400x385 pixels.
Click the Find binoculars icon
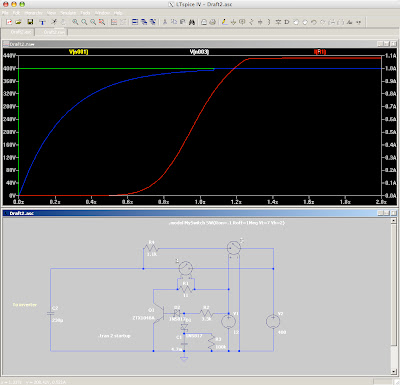[192, 22]
